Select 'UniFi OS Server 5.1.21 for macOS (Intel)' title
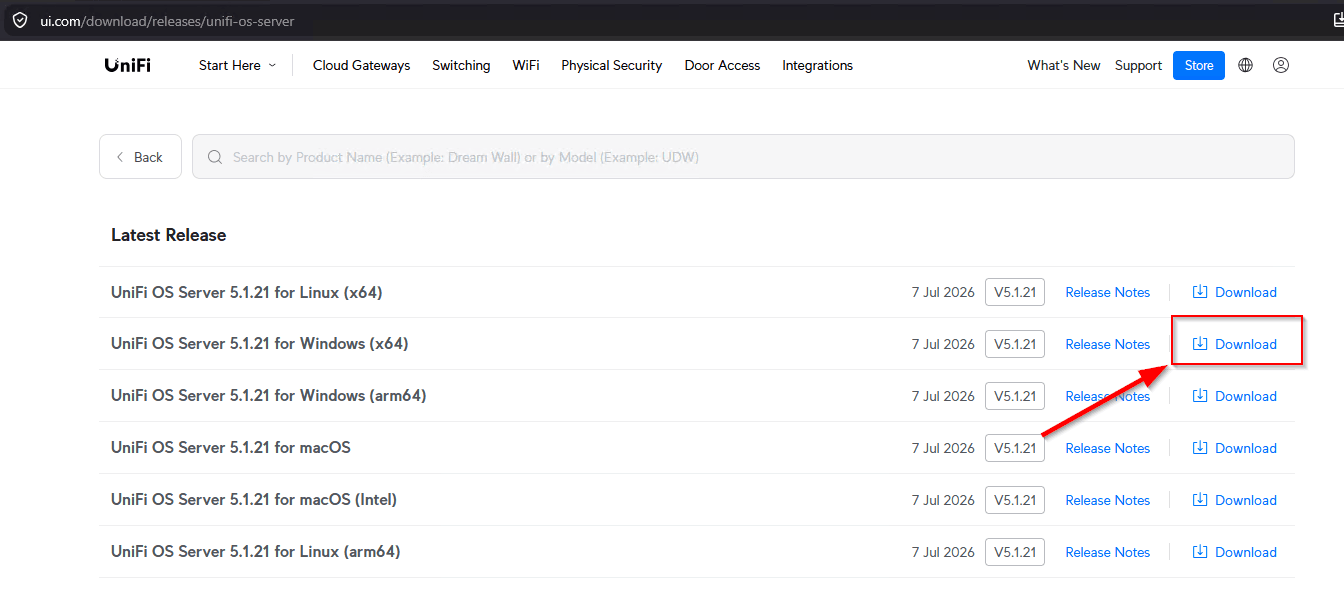Image resolution: width=1344 pixels, height=606 pixels. pyautogui.click(x=254, y=500)
